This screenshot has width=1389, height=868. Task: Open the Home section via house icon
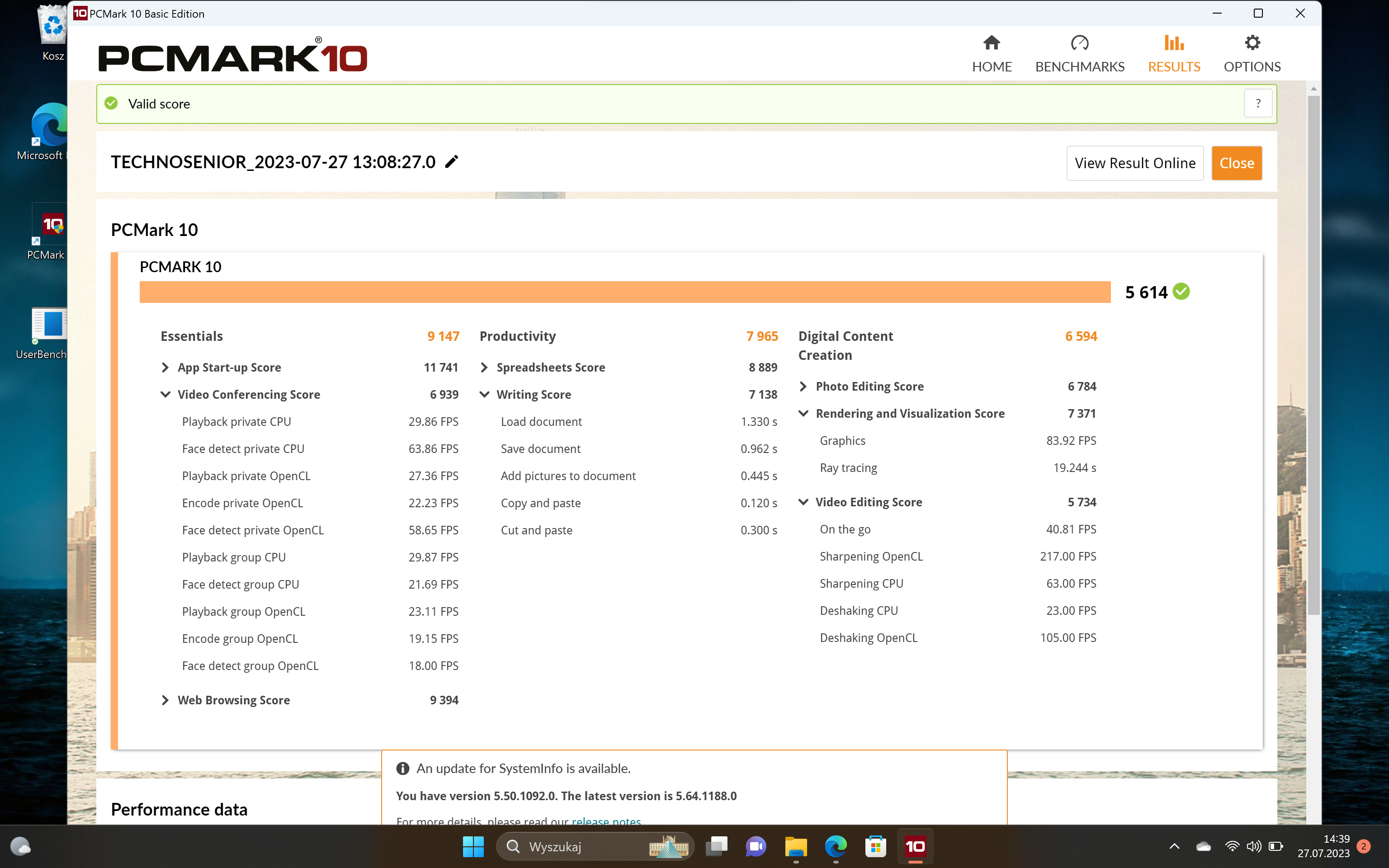[991, 43]
